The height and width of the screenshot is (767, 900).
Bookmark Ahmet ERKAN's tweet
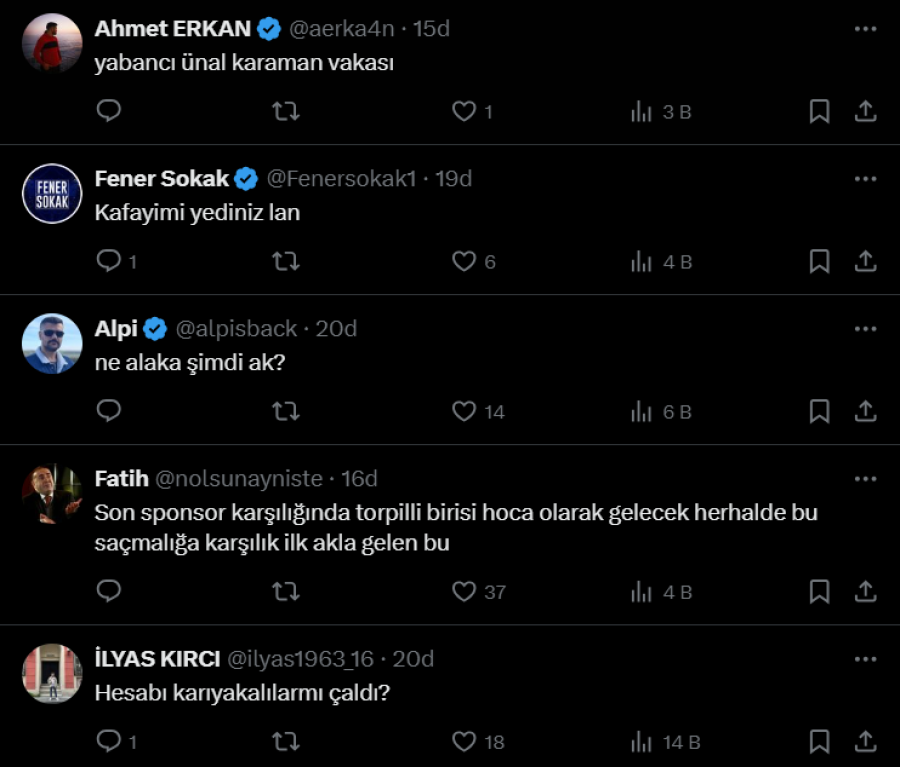point(819,111)
